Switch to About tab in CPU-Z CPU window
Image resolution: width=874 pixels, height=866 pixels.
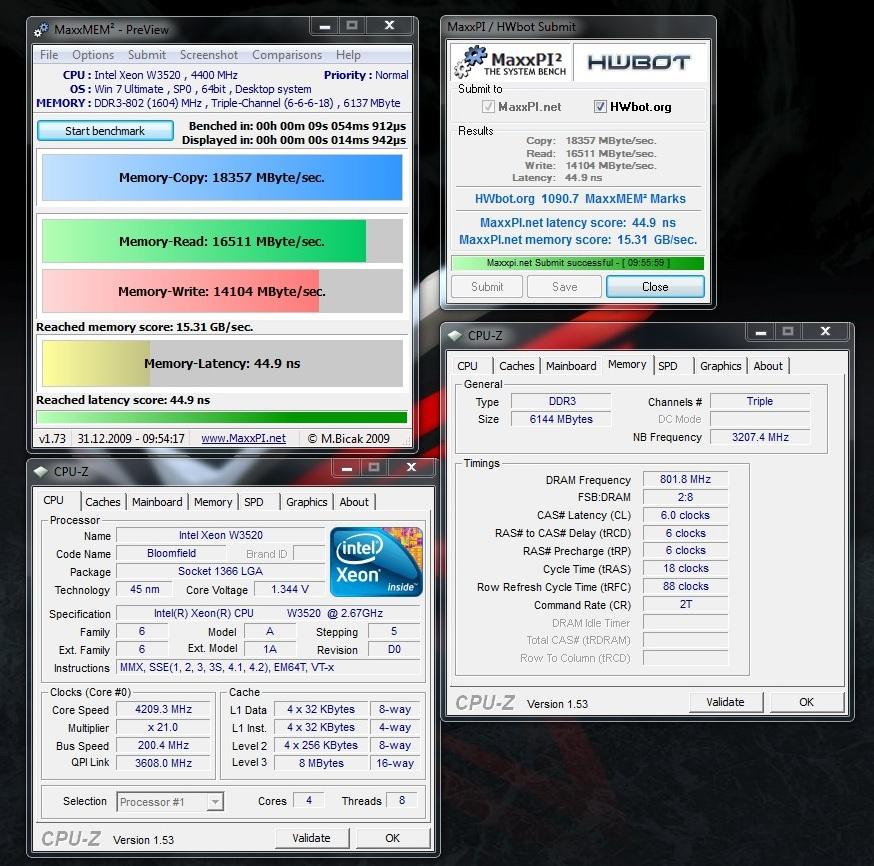tap(354, 502)
